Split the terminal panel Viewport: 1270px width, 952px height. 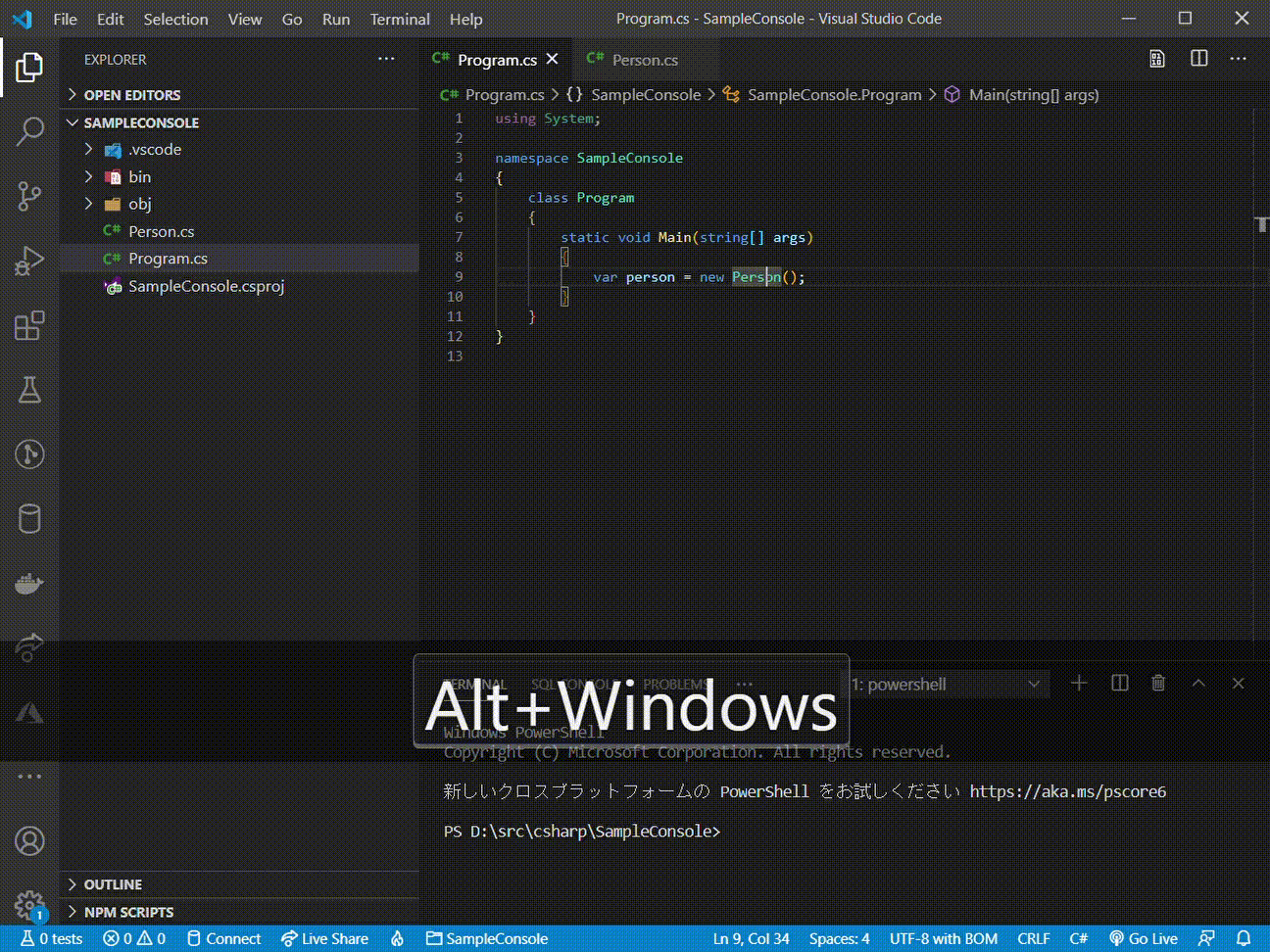pyautogui.click(x=1120, y=684)
